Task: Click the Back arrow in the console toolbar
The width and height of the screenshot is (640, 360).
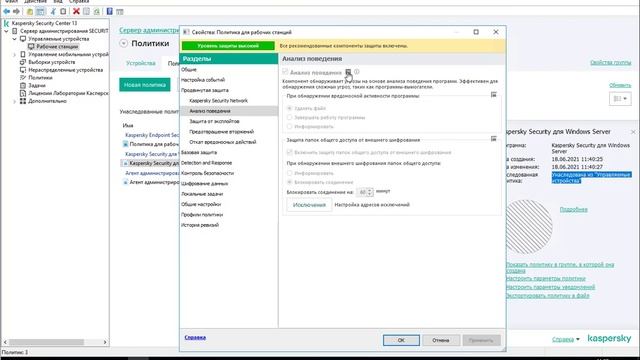Action: [7, 11]
